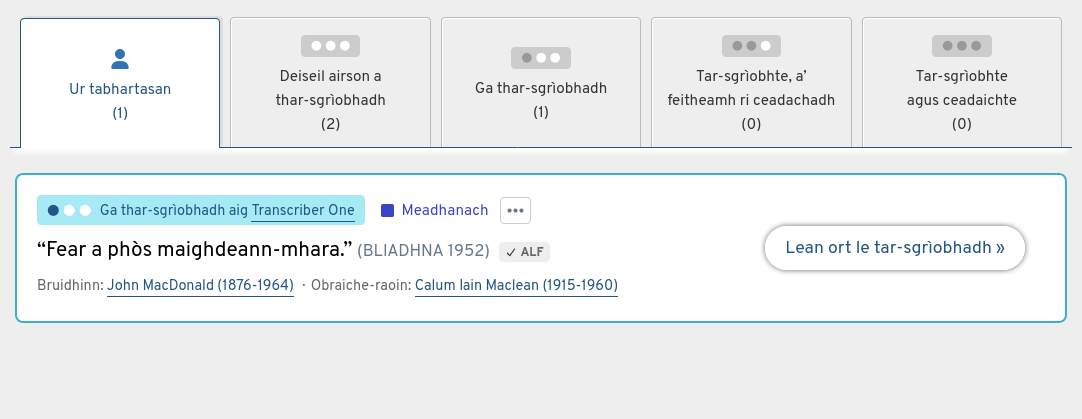Show Tar-sgrìobhte, a' feitheamh ri ceadachadh tab
1082x419 pixels.
(x=751, y=100)
